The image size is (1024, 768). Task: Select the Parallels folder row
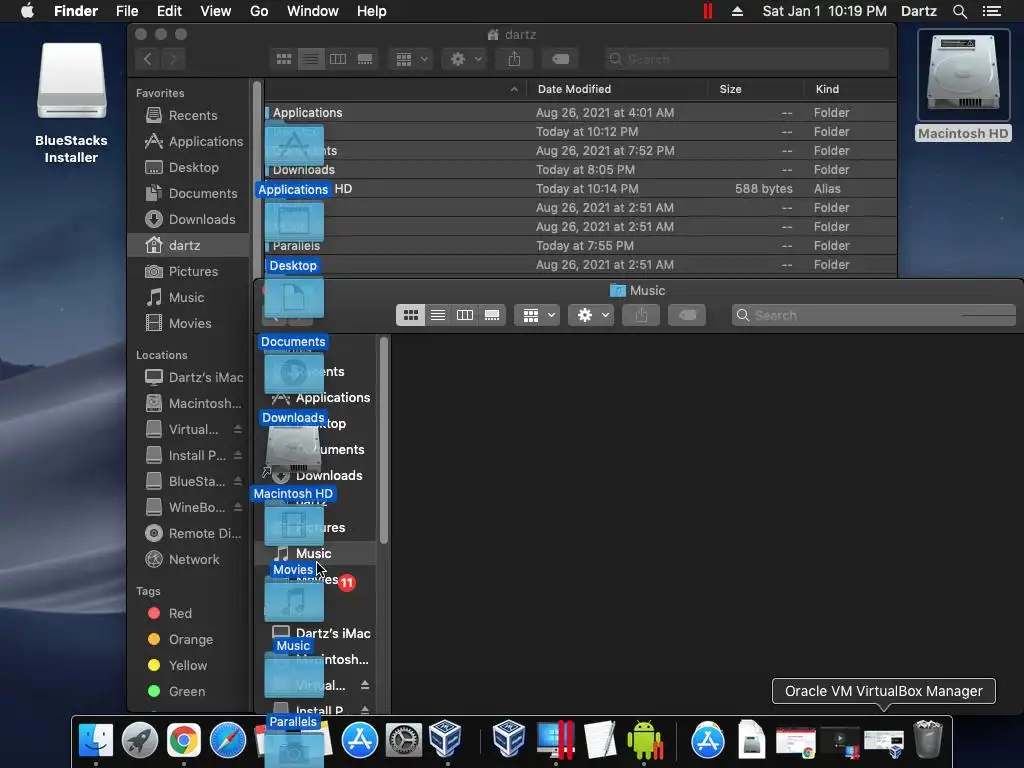tap(581, 246)
